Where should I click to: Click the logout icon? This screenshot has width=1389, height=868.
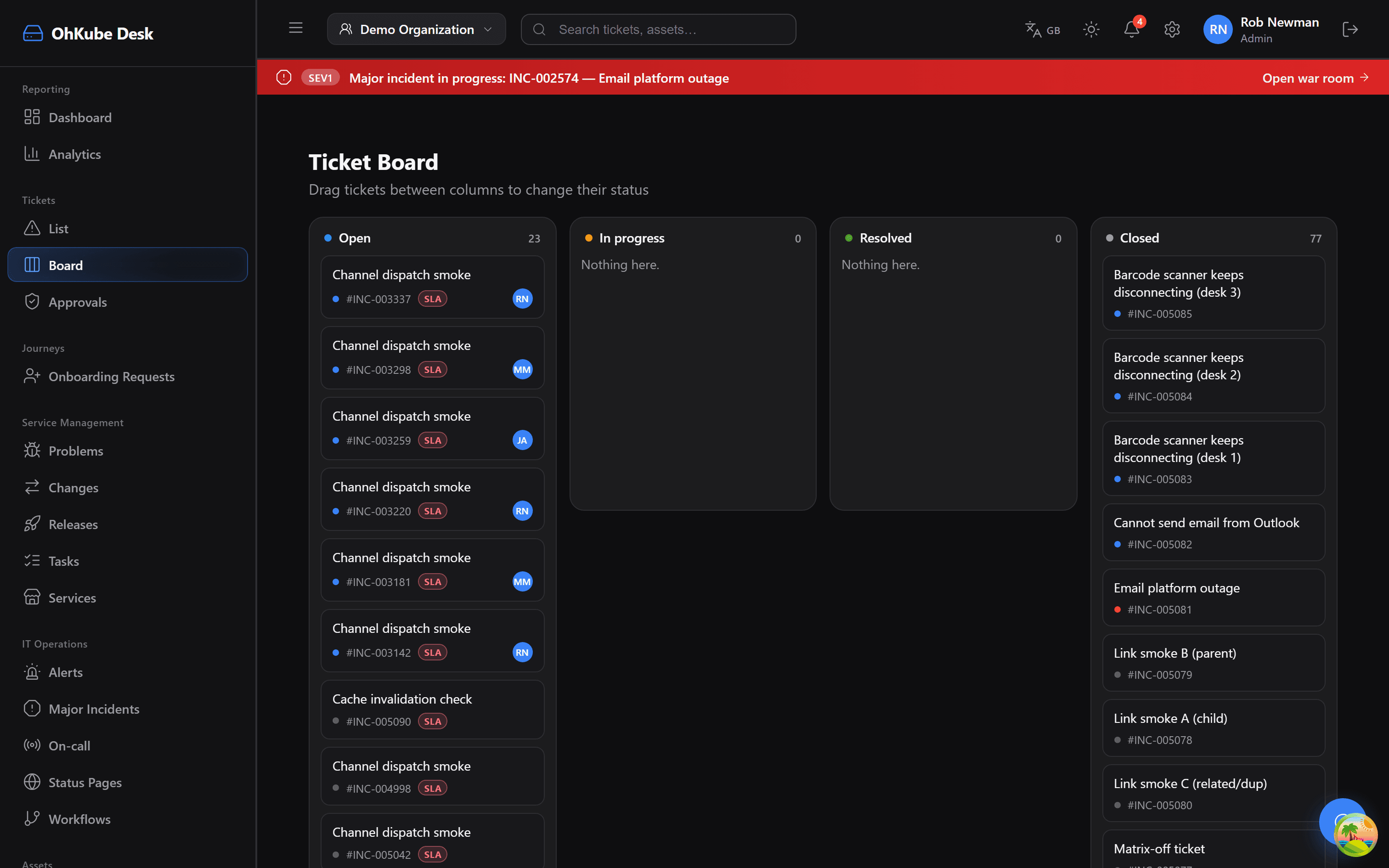point(1350,29)
